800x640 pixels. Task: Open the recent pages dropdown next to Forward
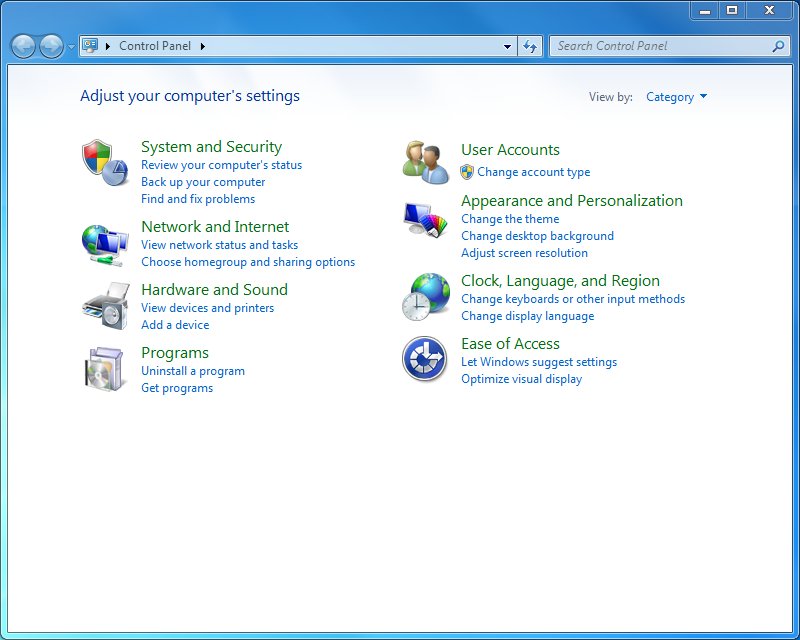pos(71,47)
